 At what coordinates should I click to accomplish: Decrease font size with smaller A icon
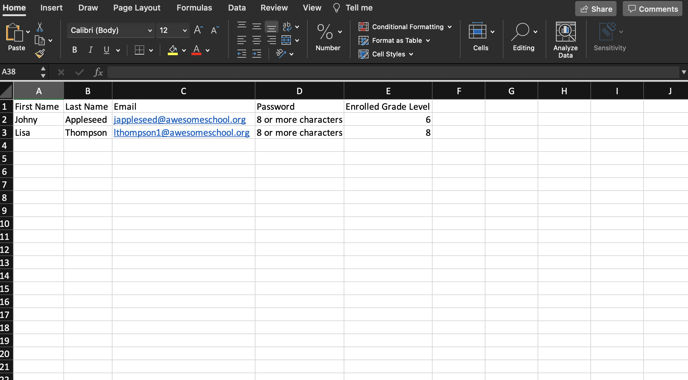214,30
